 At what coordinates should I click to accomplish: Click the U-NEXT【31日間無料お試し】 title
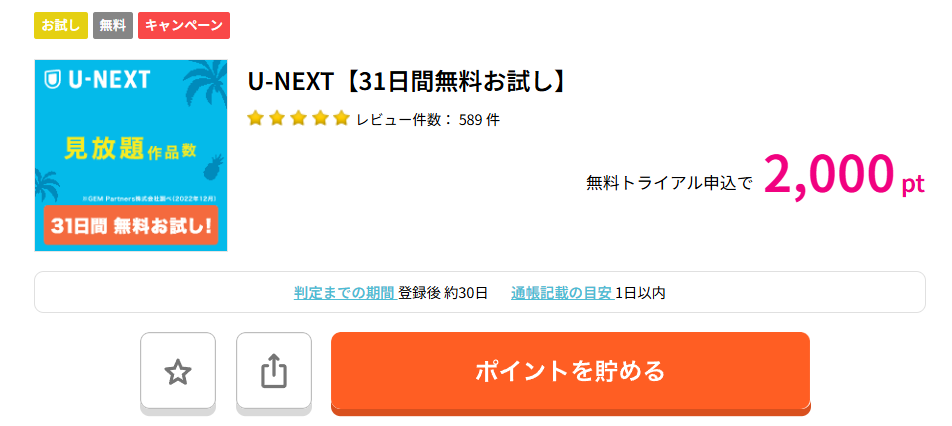pyautogui.click(x=407, y=82)
